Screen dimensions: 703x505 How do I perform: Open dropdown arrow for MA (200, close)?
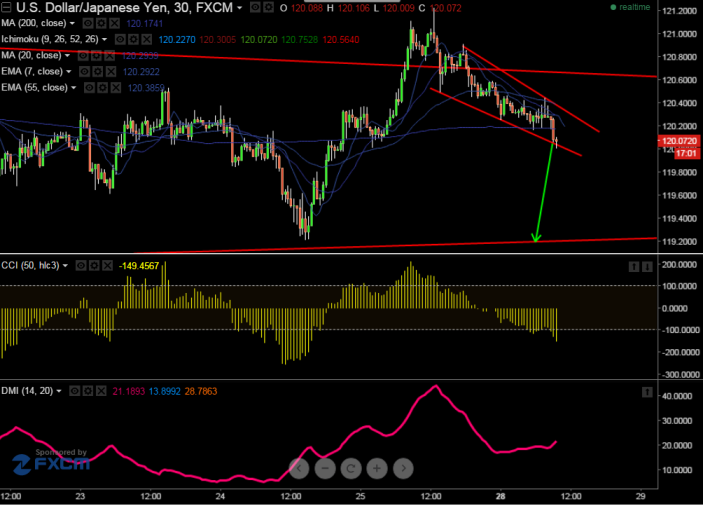[x=72, y=23]
